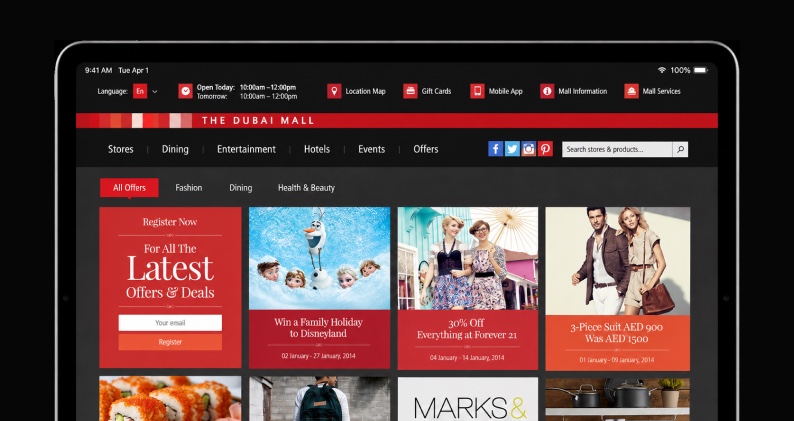
Task: Click the 9:41 AM clock
Action: coord(99,70)
